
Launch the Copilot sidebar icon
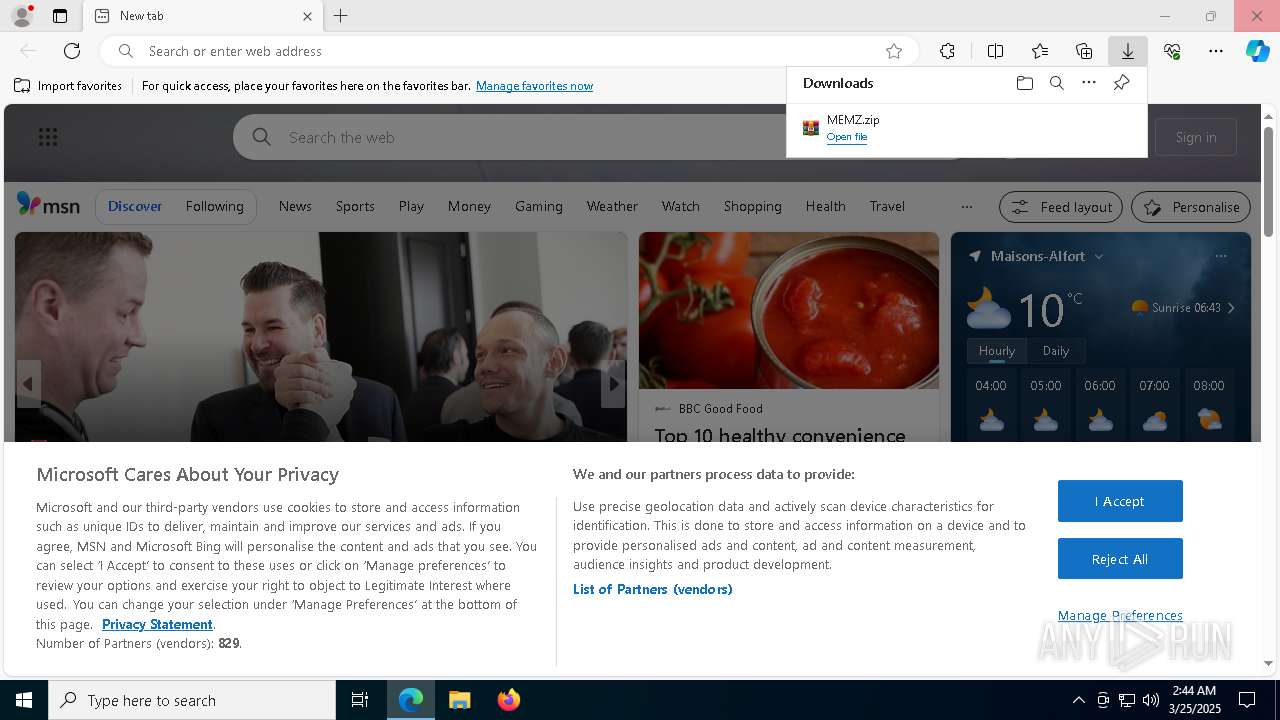pos(1258,51)
